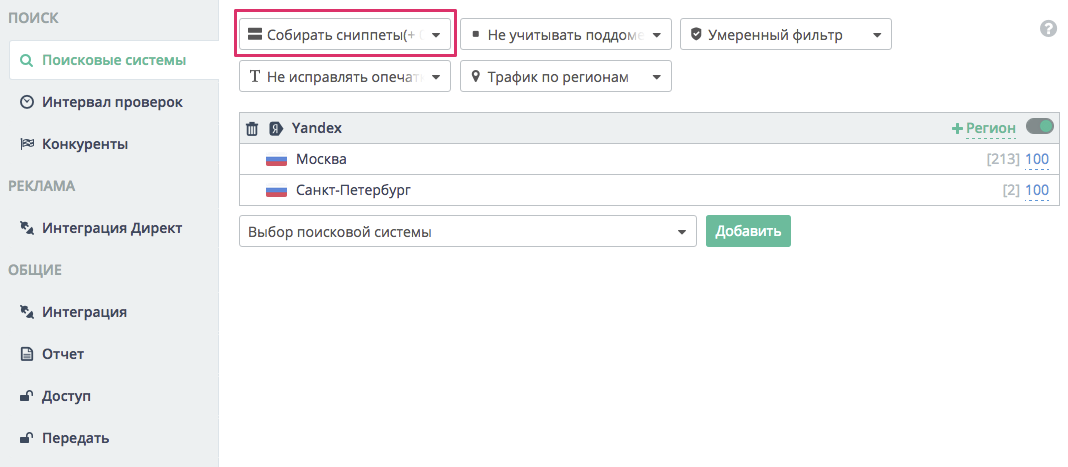Viewport: 1068px width, 467px height.
Task: Click the Russian flag next to Москва
Action: click(x=276, y=160)
